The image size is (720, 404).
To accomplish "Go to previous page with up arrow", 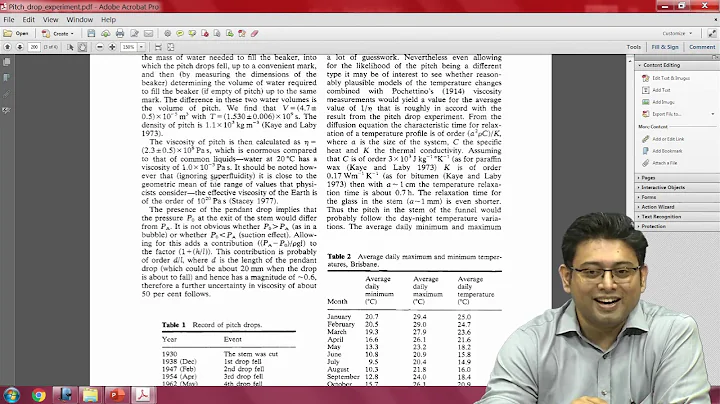I will coord(7,47).
